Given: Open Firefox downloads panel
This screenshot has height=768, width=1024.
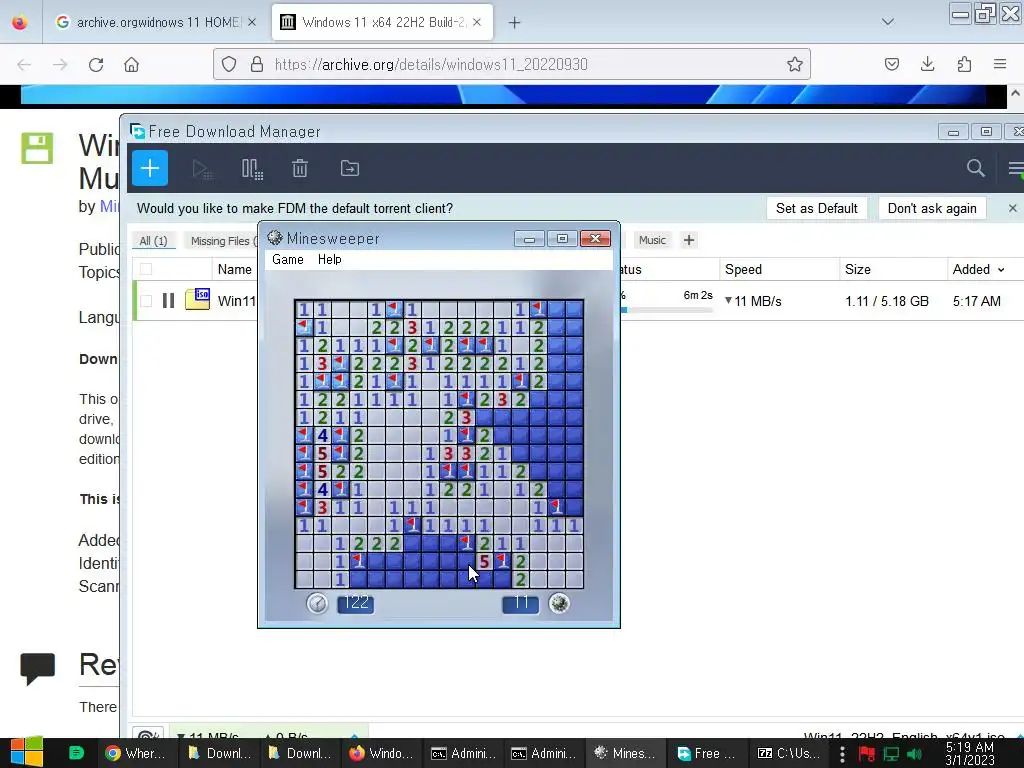Looking at the screenshot, I should tap(927, 64).
